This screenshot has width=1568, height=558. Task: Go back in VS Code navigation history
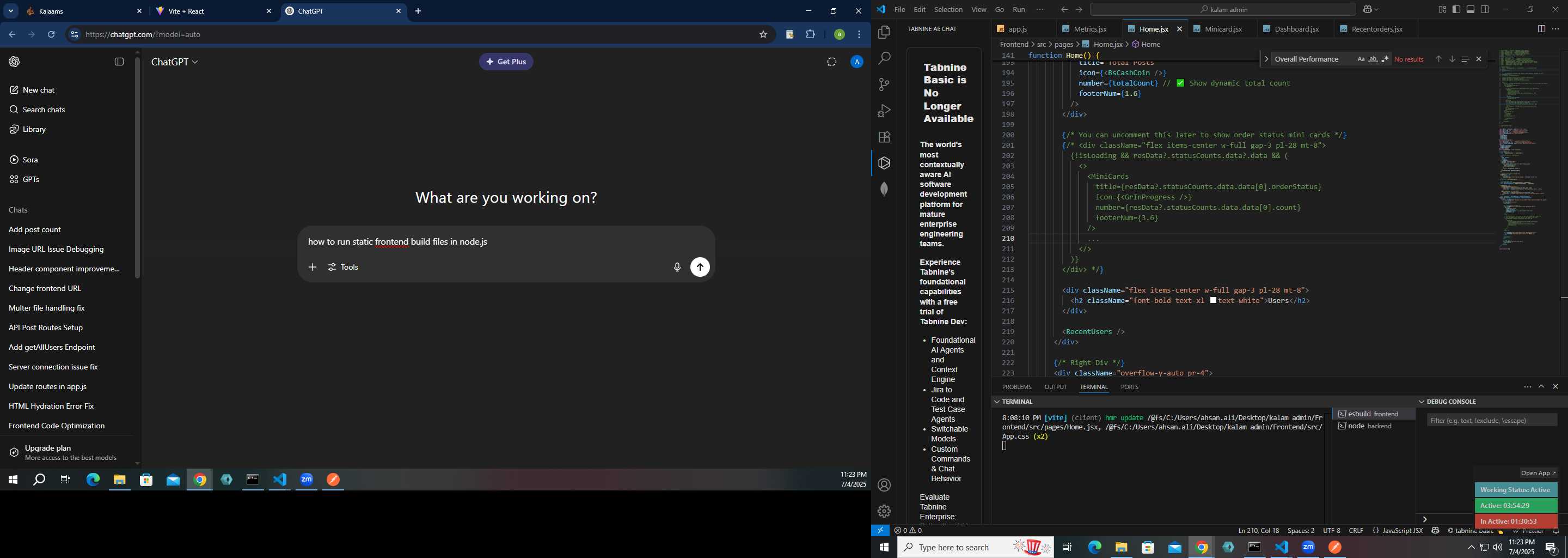(x=1063, y=10)
